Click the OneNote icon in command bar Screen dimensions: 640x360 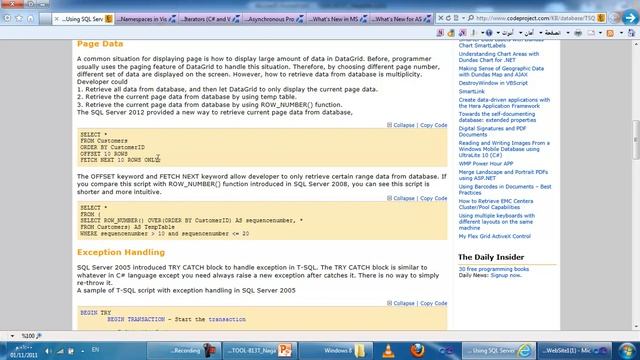pos(440,33)
